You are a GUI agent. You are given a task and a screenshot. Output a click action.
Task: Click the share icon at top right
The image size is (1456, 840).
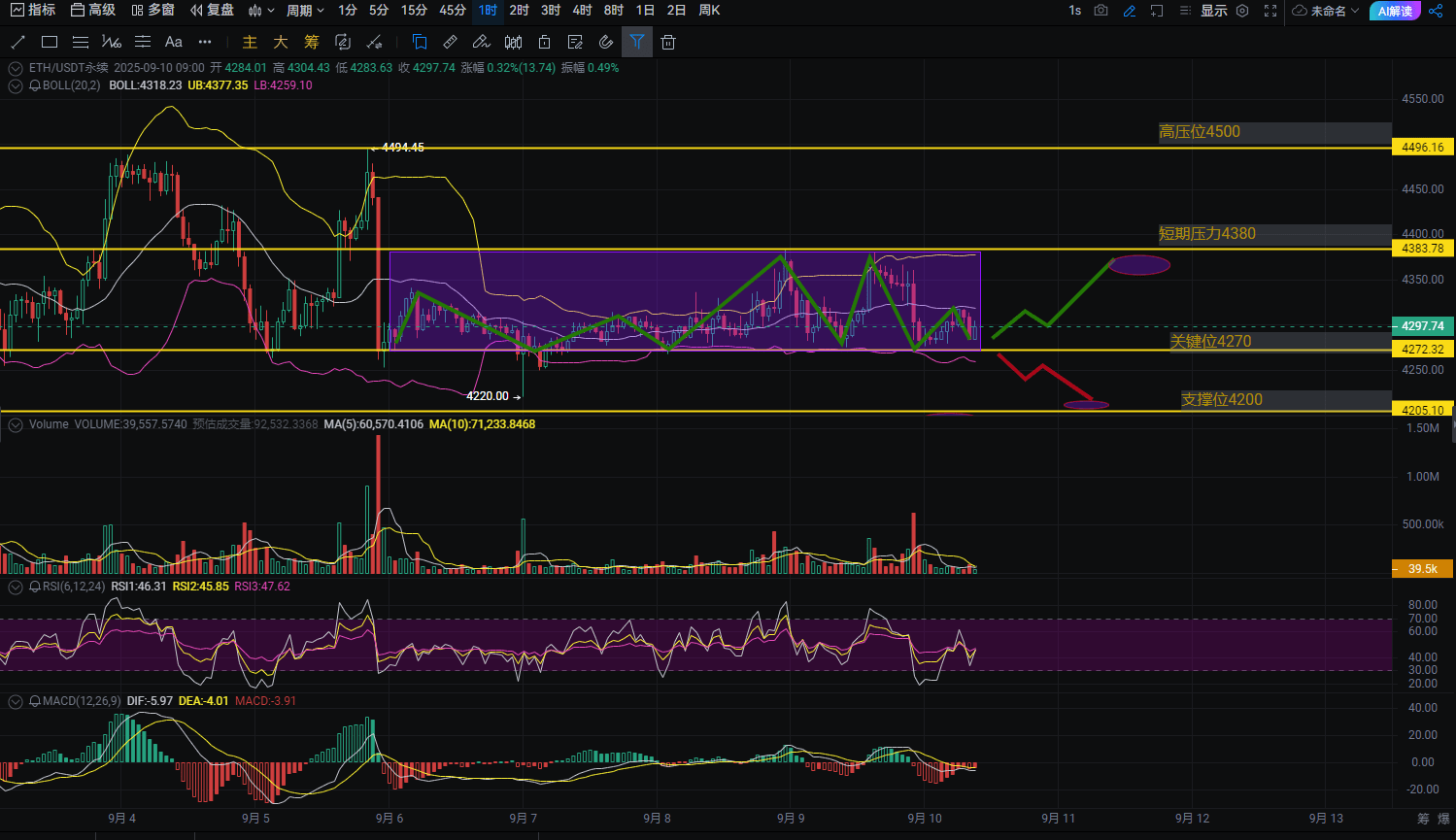coord(1436,11)
